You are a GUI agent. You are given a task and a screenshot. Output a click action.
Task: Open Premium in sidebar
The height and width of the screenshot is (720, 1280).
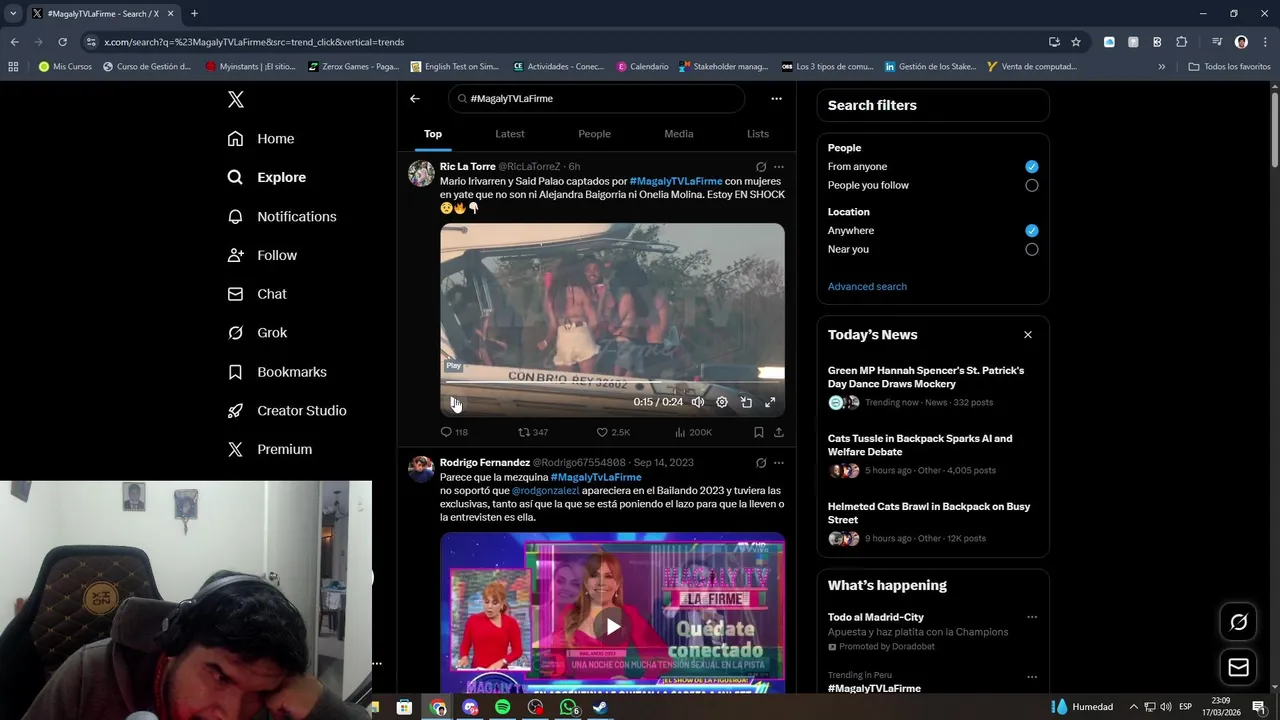(270, 450)
